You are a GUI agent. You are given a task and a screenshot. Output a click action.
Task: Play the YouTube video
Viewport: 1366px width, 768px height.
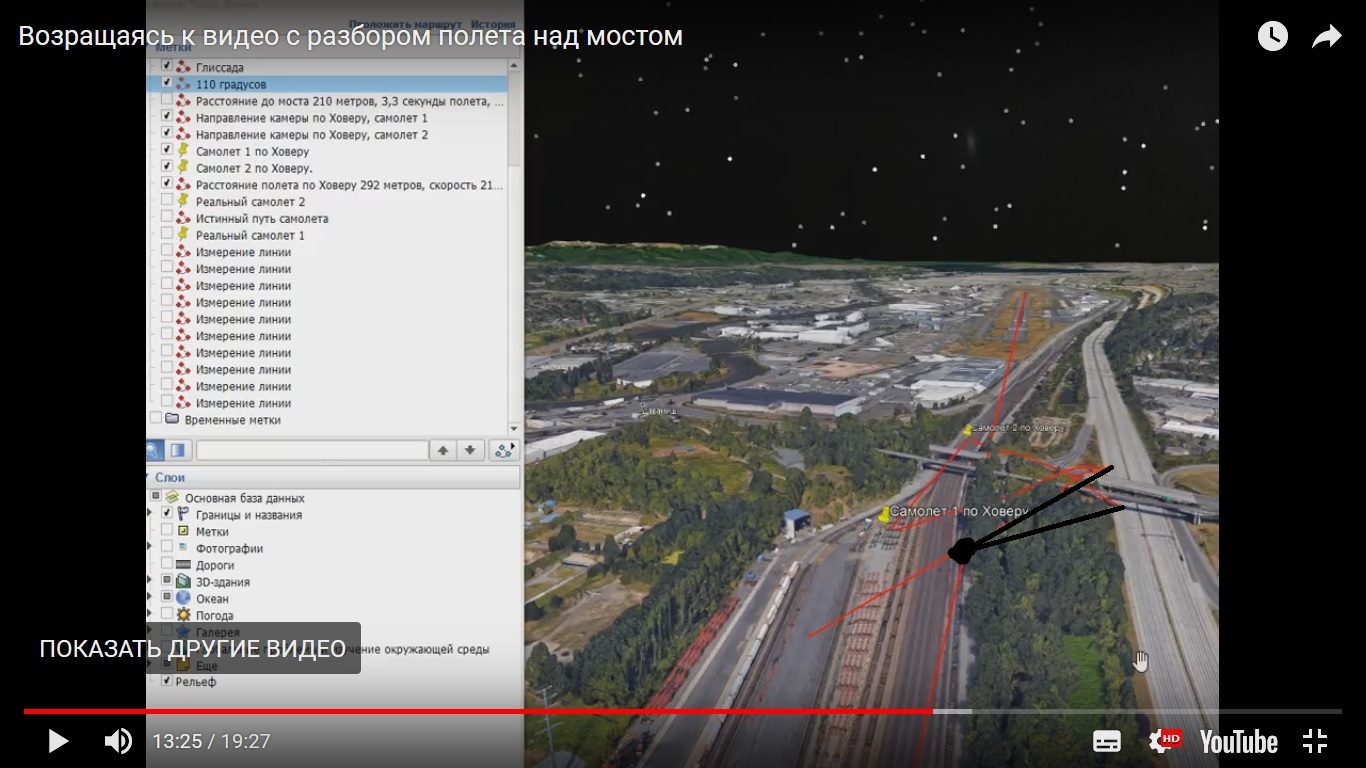[x=58, y=741]
